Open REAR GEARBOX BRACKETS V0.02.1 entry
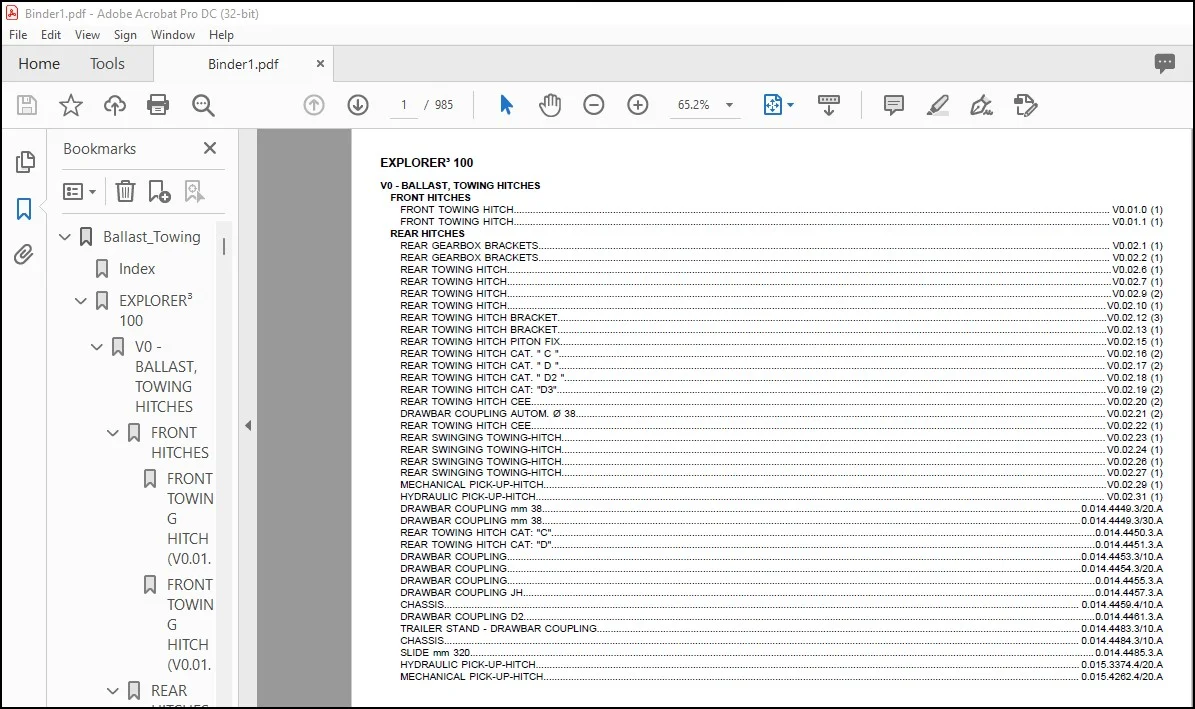The height and width of the screenshot is (709, 1195). point(781,245)
